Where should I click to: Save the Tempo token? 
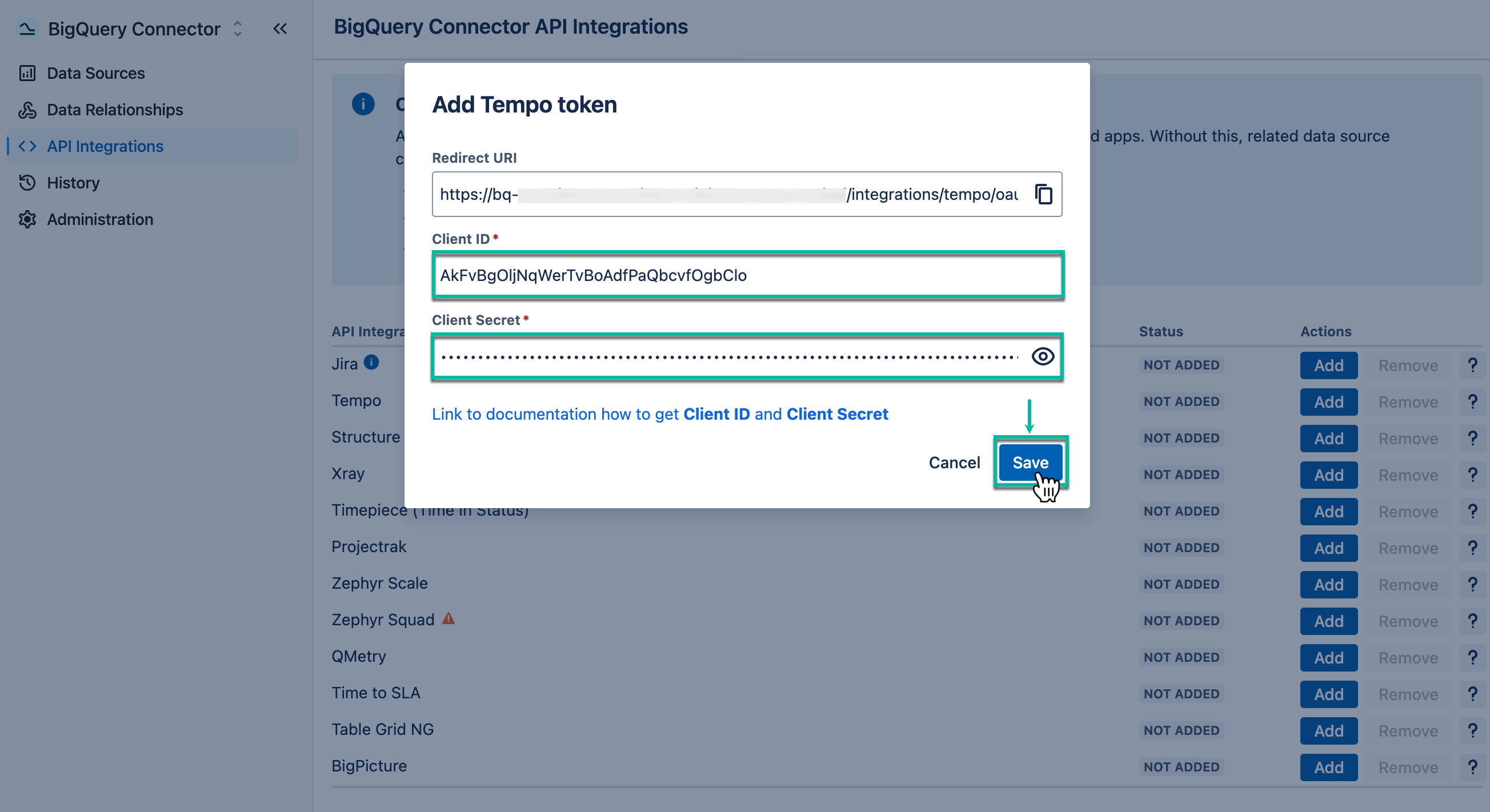click(1030, 462)
